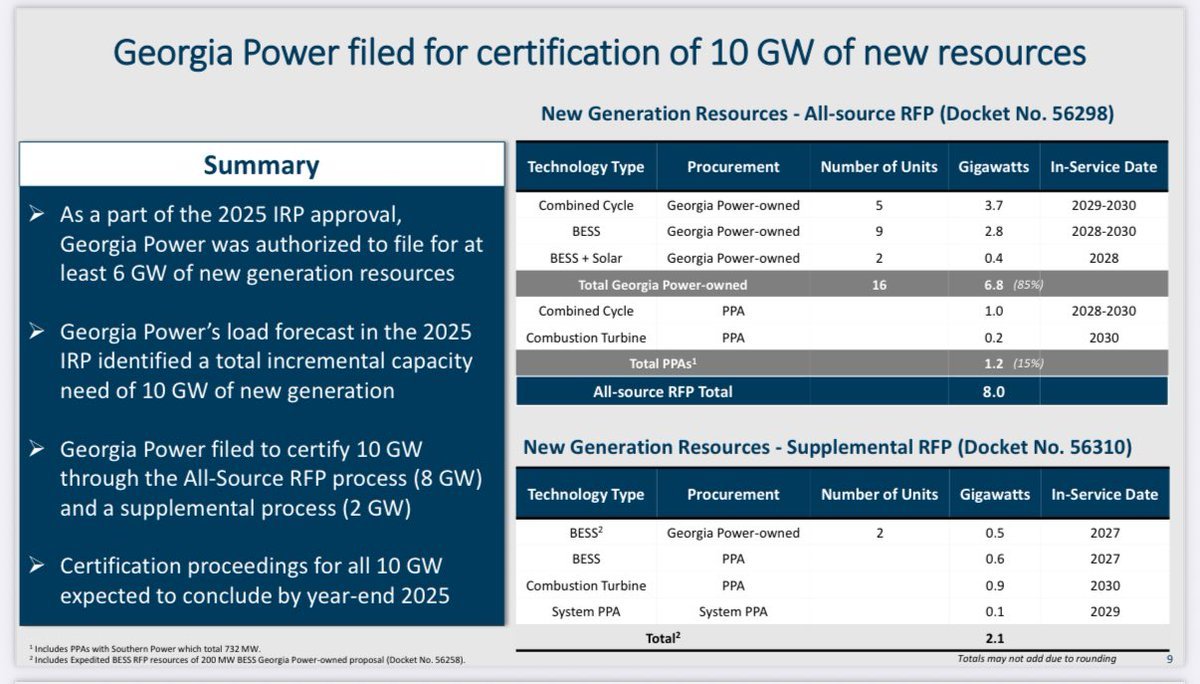Click the 2.1 gigawatts supplemental total
This screenshot has width=1200, height=684.
pyautogui.click(x=994, y=637)
